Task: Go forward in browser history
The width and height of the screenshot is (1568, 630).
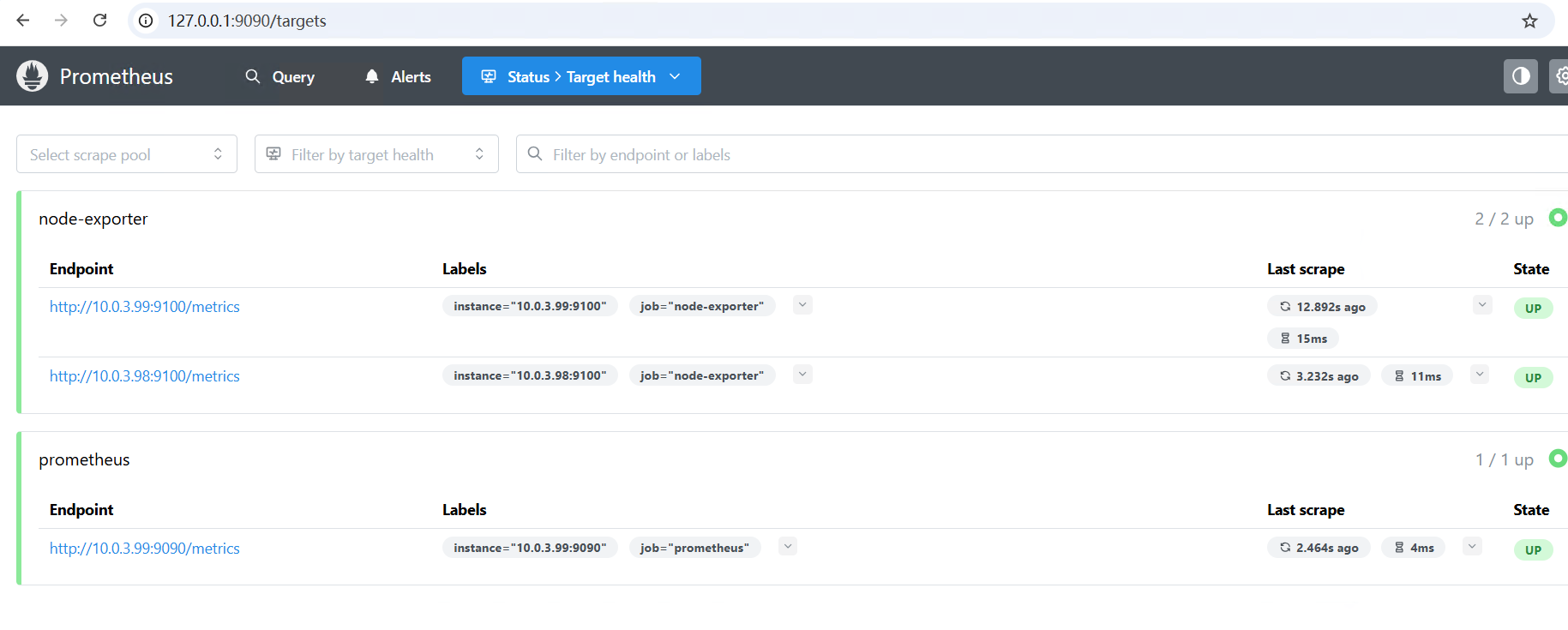Action: [x=61, y=21]
